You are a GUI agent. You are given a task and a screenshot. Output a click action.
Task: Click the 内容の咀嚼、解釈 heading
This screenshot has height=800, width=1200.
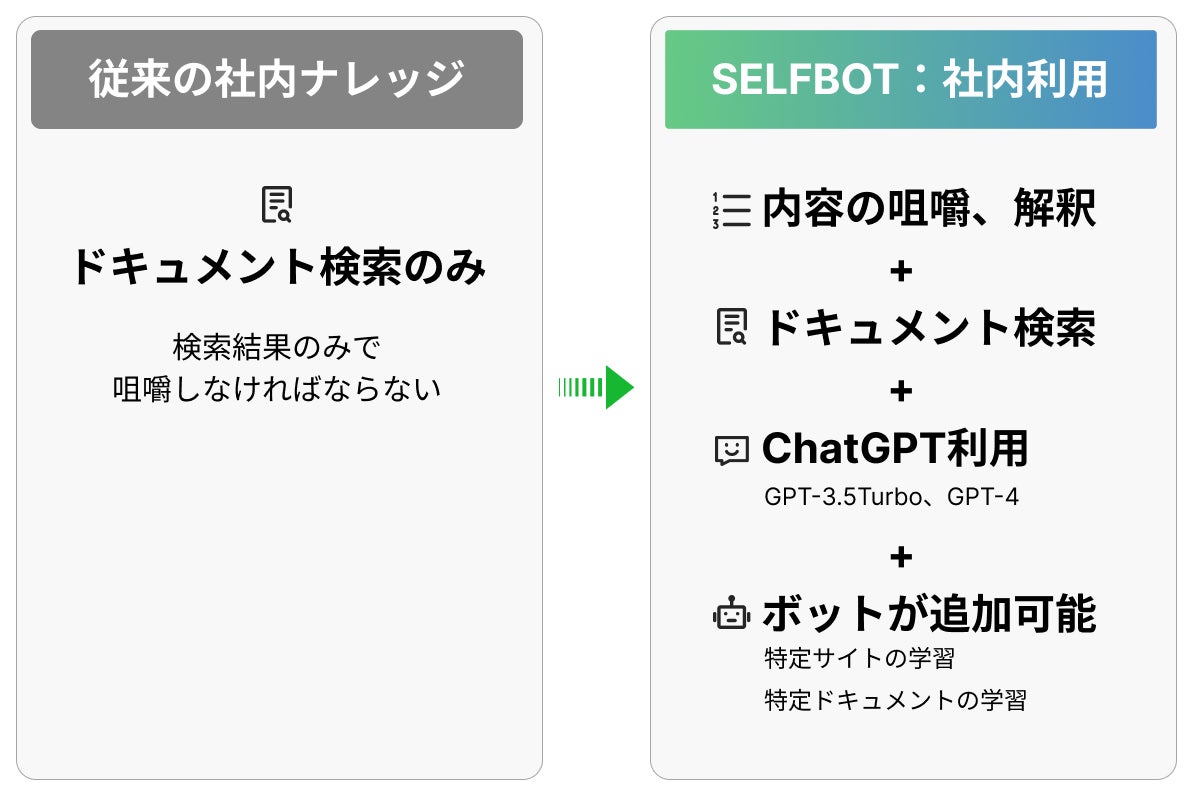(x=929, y=210)
